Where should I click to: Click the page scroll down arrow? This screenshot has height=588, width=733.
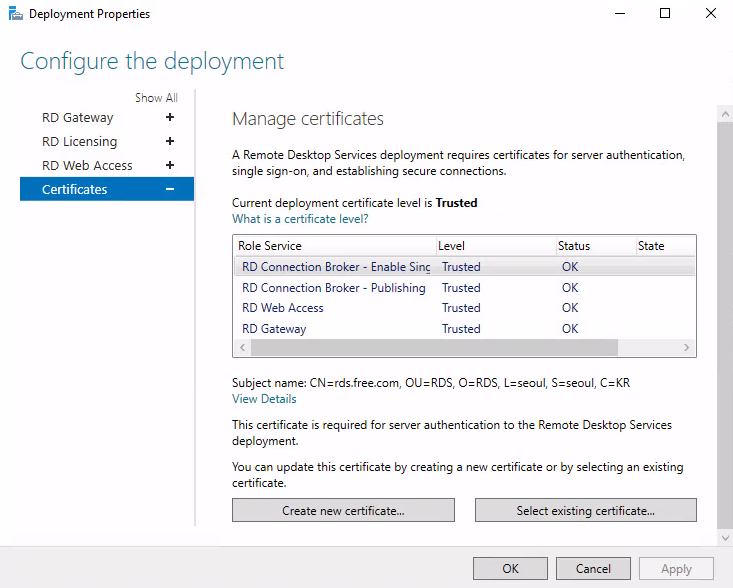pos(725,538)
